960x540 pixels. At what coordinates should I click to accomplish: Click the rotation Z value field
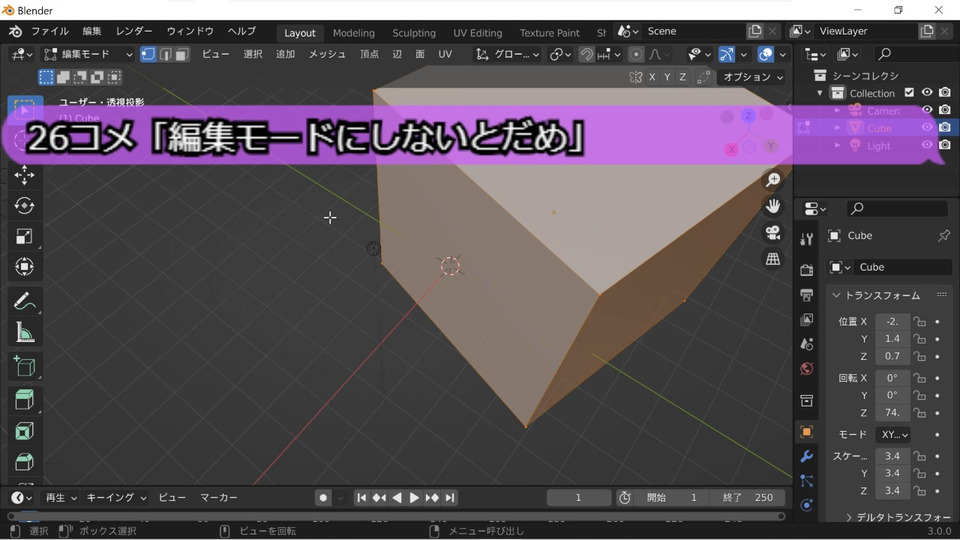coord(892,413)
